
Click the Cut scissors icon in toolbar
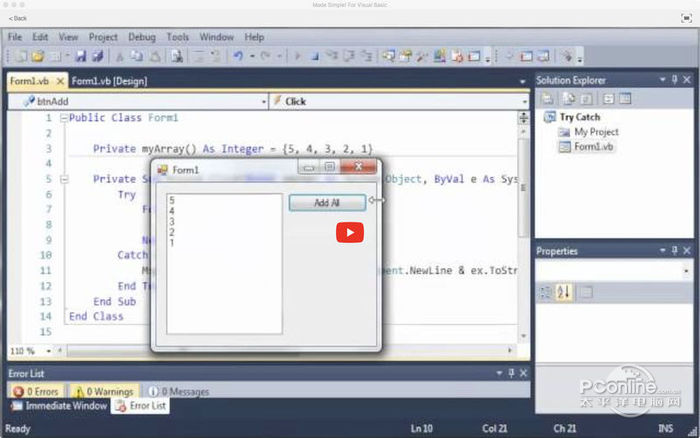coord(118,57)
